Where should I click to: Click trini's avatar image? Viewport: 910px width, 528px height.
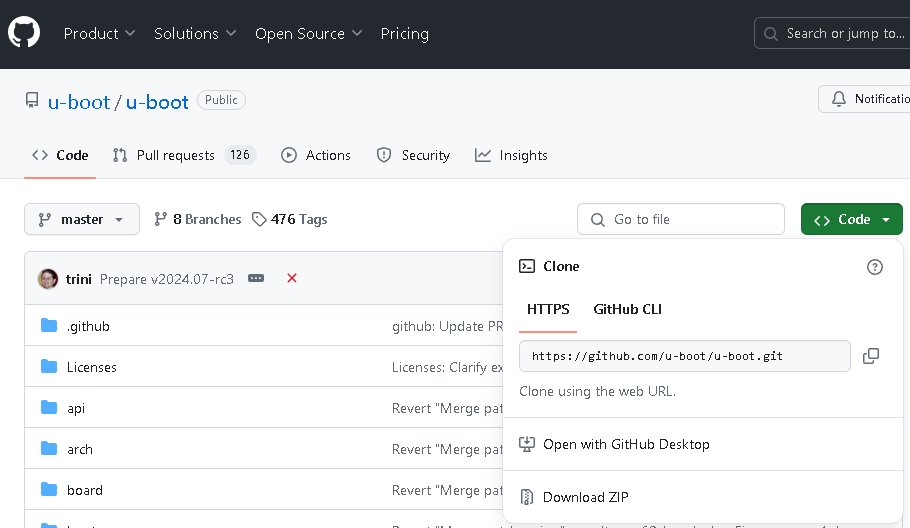(48, 279)
